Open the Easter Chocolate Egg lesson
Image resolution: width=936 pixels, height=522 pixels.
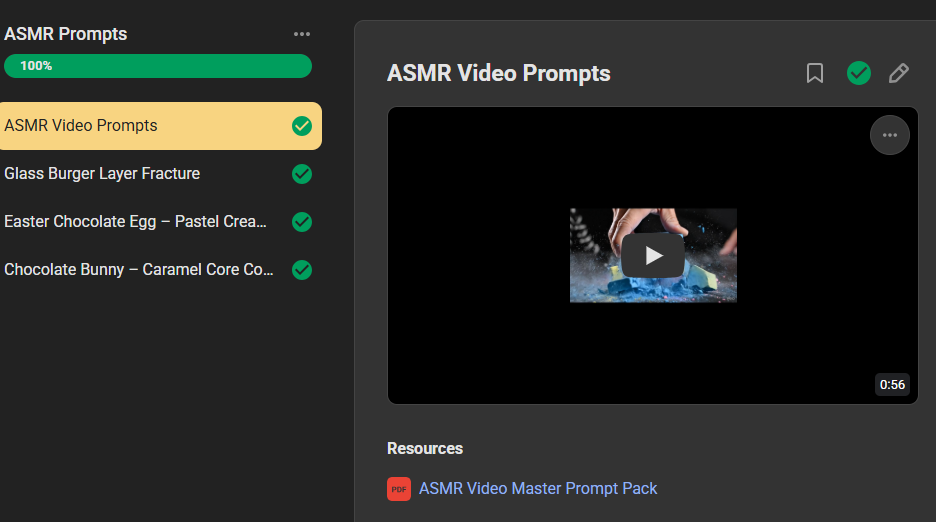(136, 222)
